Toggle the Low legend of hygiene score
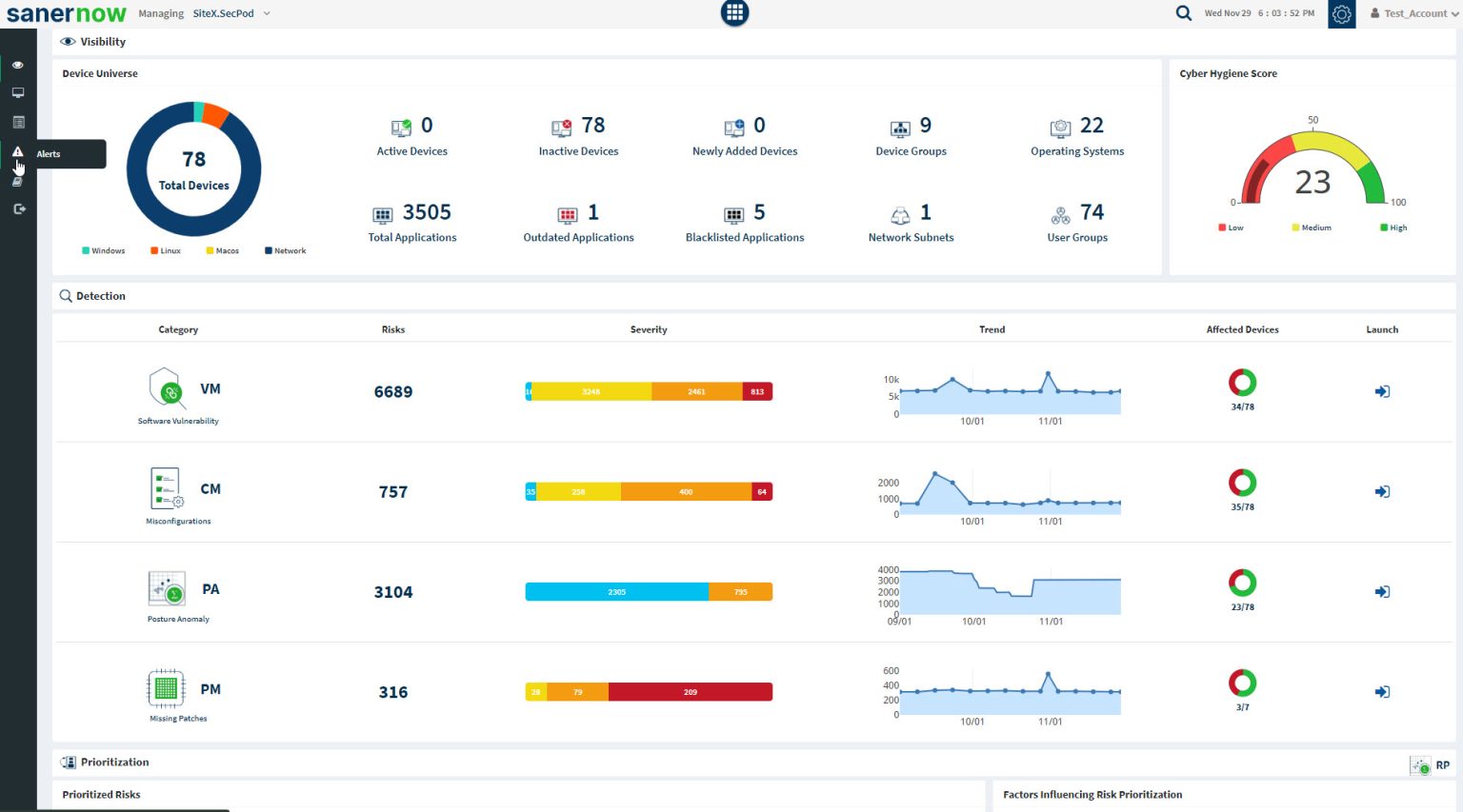Screen dimensions: 1463x812 [x=1231, y=228]
